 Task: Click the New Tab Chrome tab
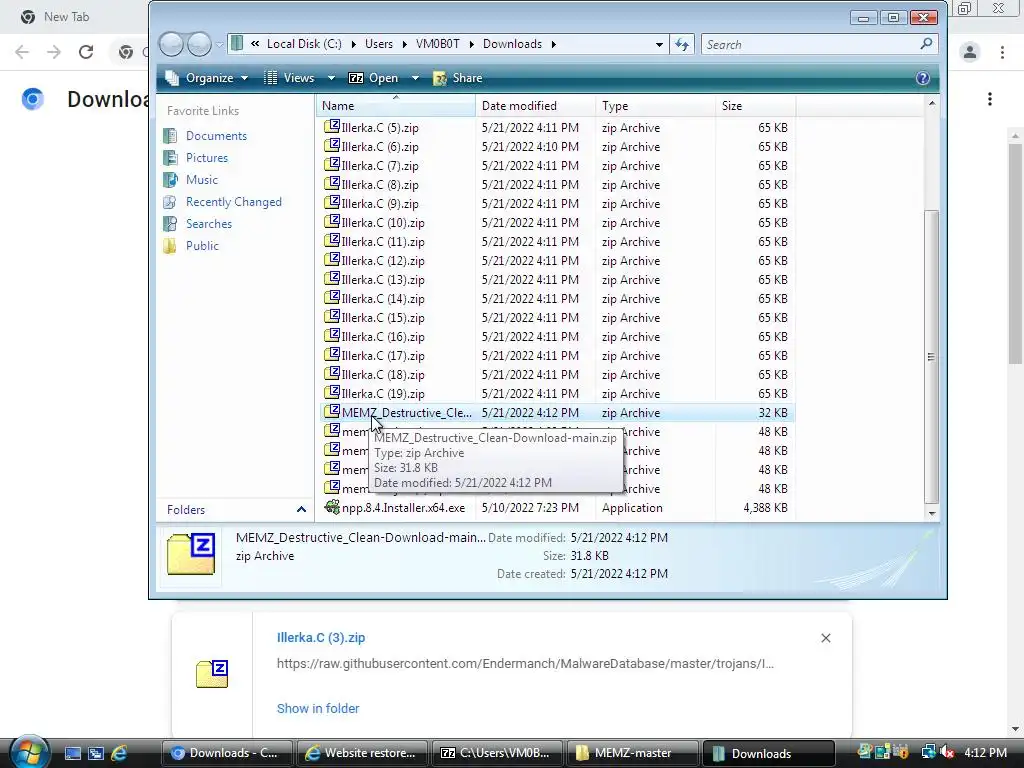pos(67,17)
